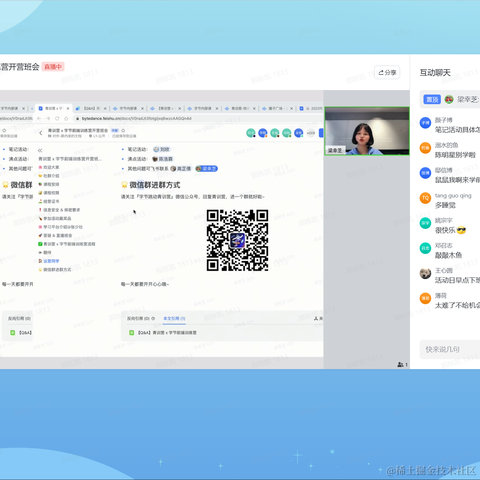Jump to 答疑 & 直播班会 outline item
Screen dimensions: 480x480
click(55, 235)
